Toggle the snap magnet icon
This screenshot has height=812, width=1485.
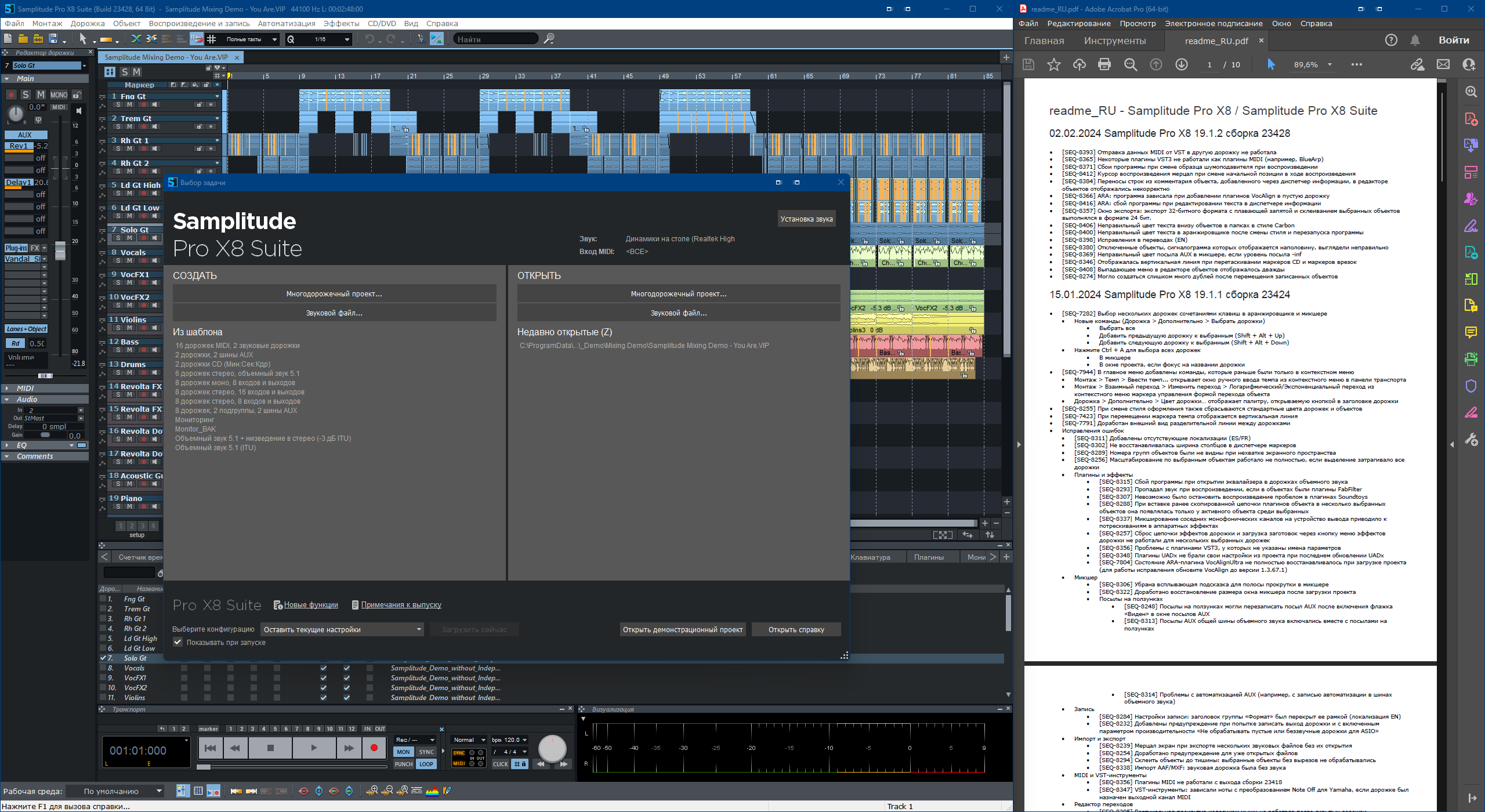(x=197, y=39)
